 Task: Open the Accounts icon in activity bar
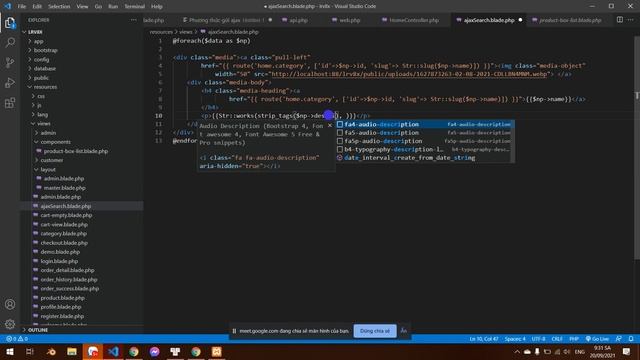10,304
